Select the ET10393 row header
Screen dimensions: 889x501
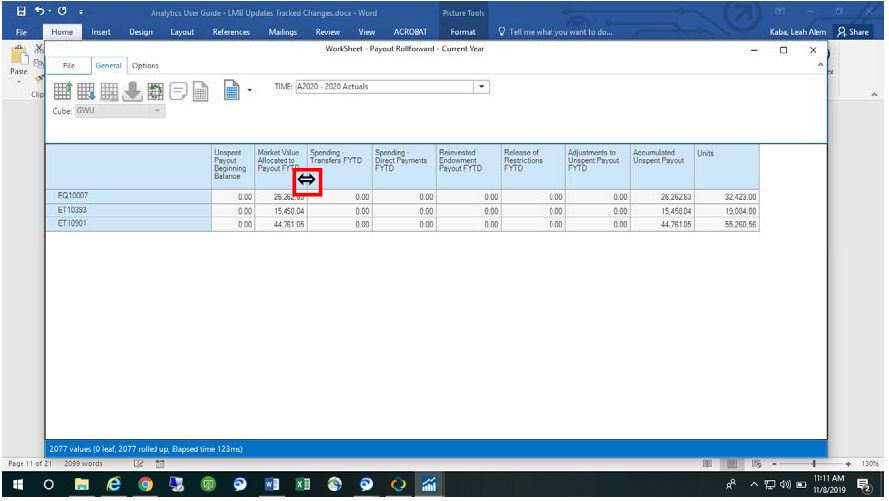(x=129, y=210)
